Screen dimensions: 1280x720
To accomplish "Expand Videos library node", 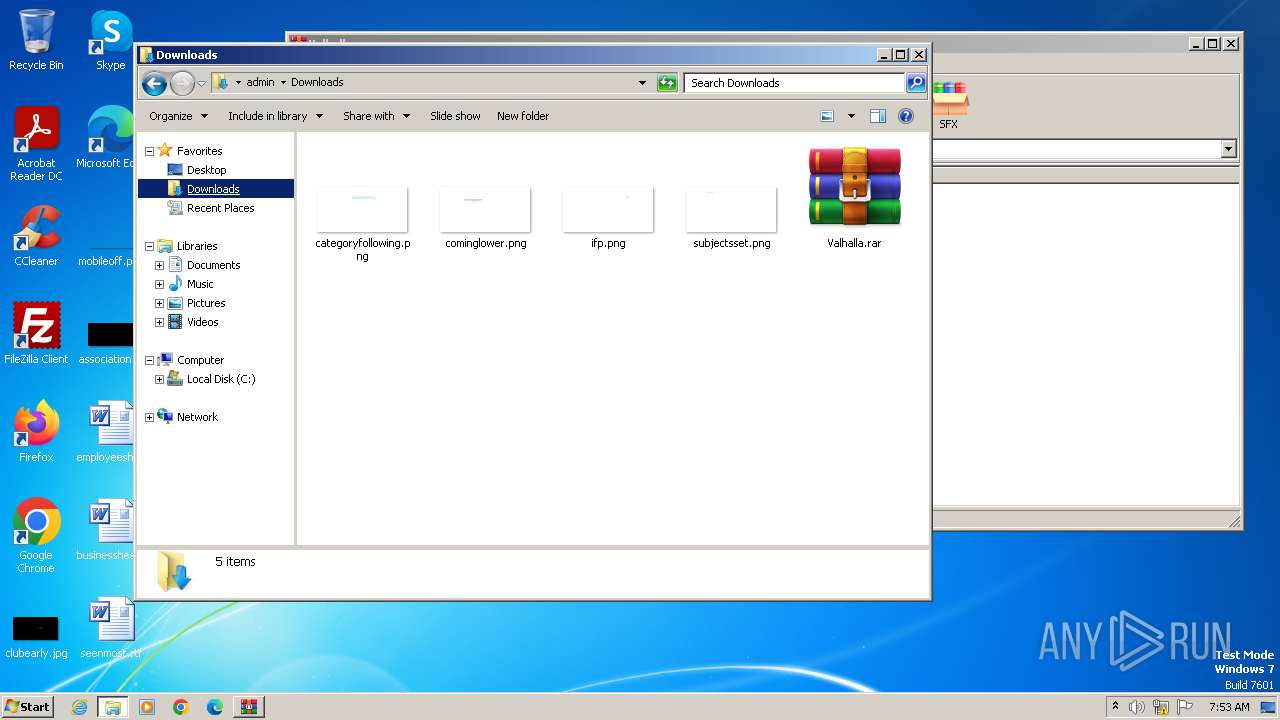I will click(159, 322).
